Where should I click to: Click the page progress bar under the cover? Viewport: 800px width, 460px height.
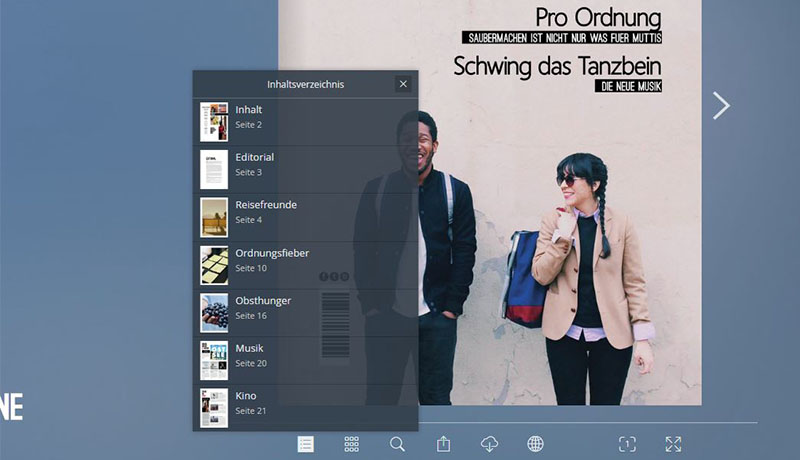click(588, 423)
